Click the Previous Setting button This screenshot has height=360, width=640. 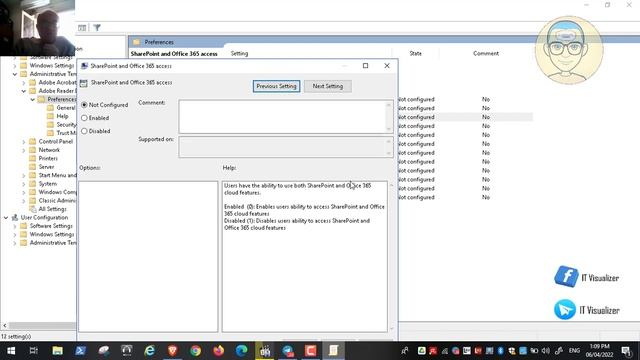point(276,86)
